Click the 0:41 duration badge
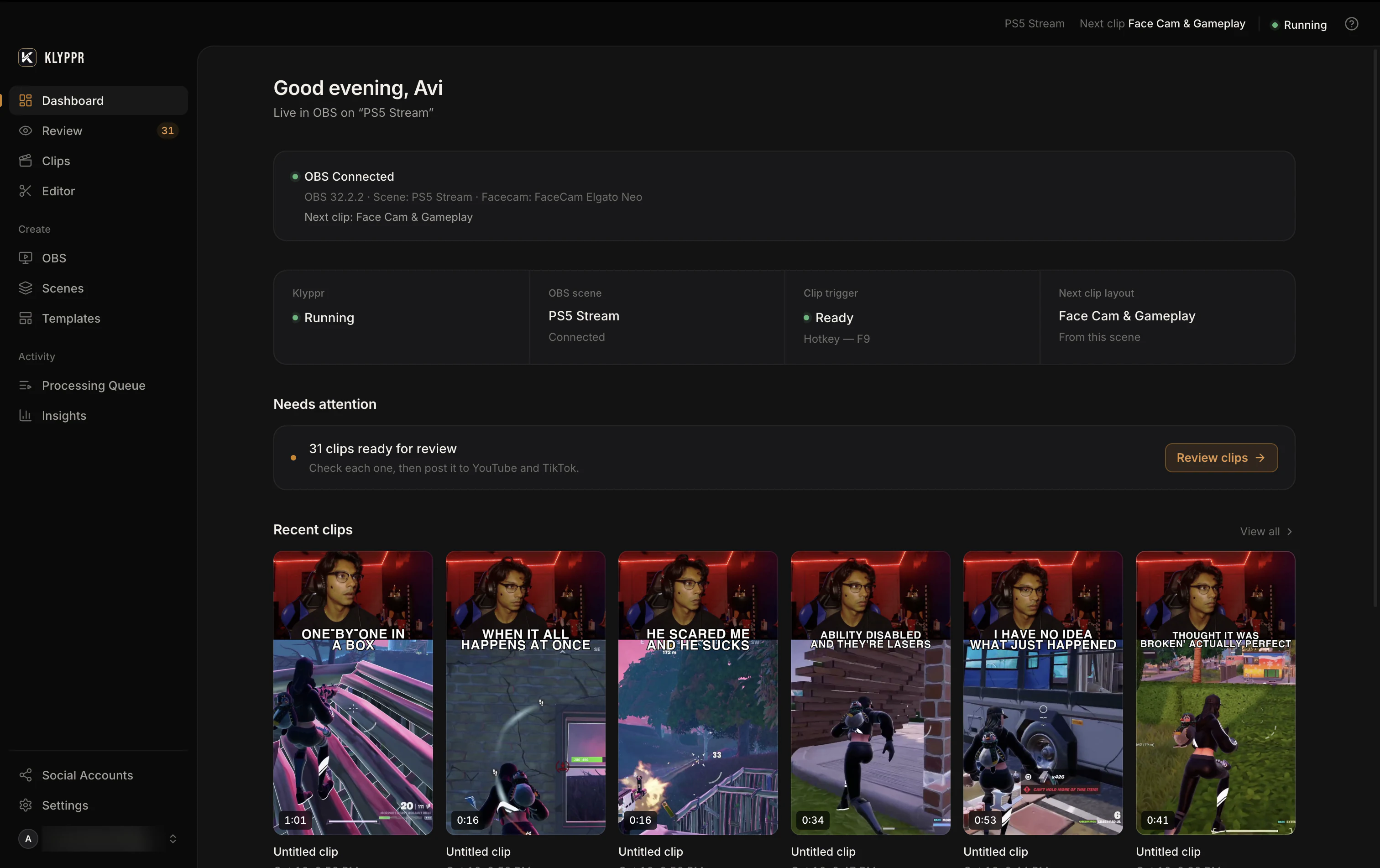 [x=1158, y=820]
